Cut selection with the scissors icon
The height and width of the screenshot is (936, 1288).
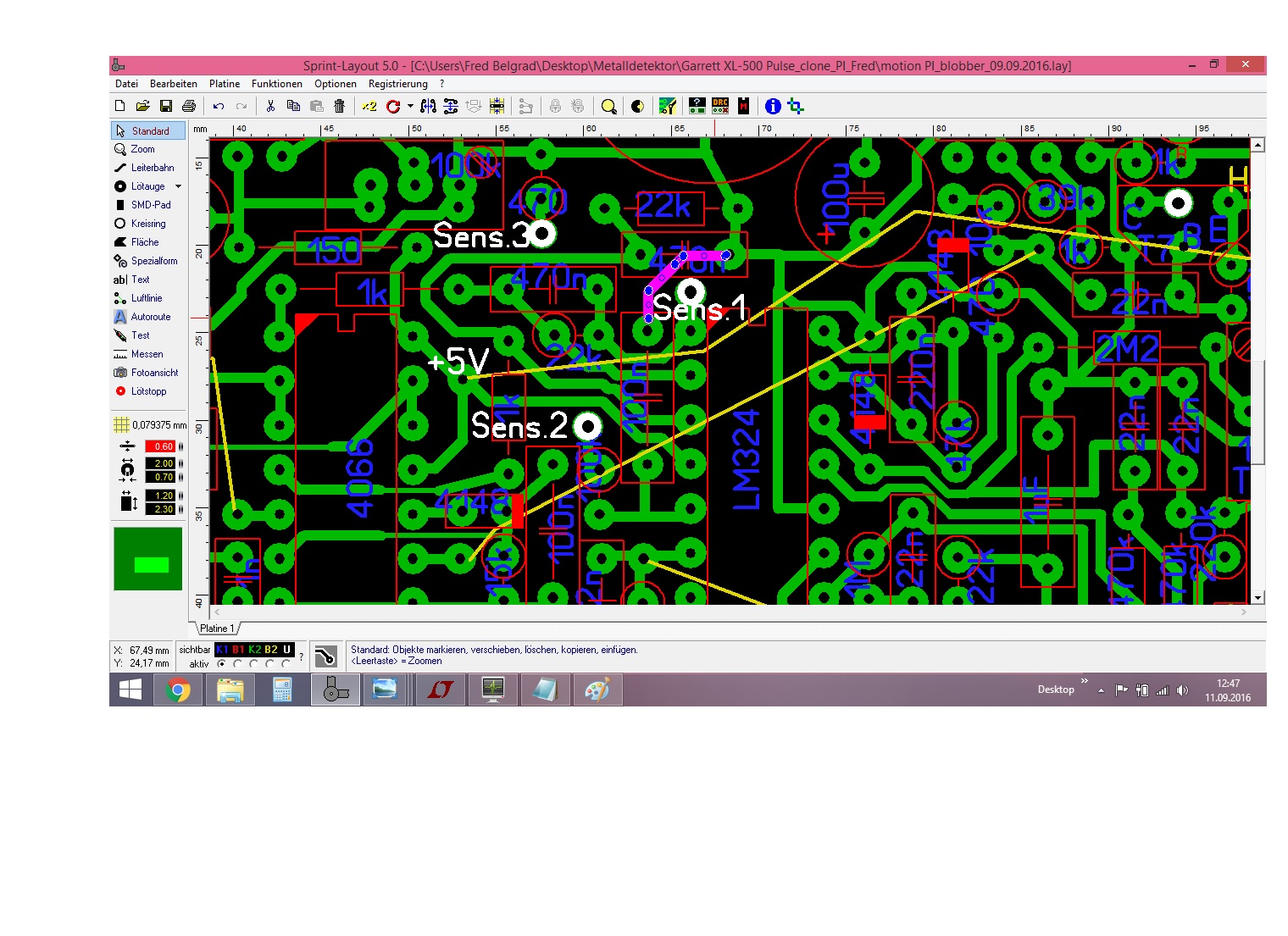click(270, 106)
